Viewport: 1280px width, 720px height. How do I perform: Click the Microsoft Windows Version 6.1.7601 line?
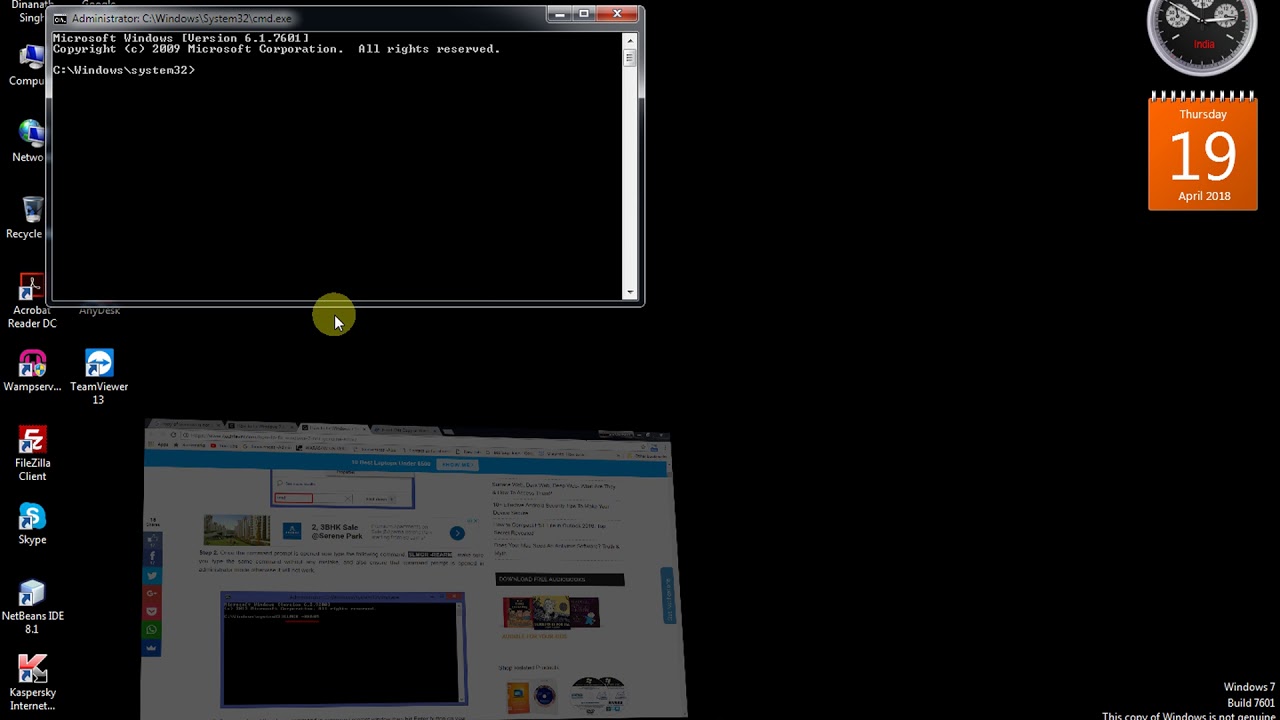tap(181, 38)
